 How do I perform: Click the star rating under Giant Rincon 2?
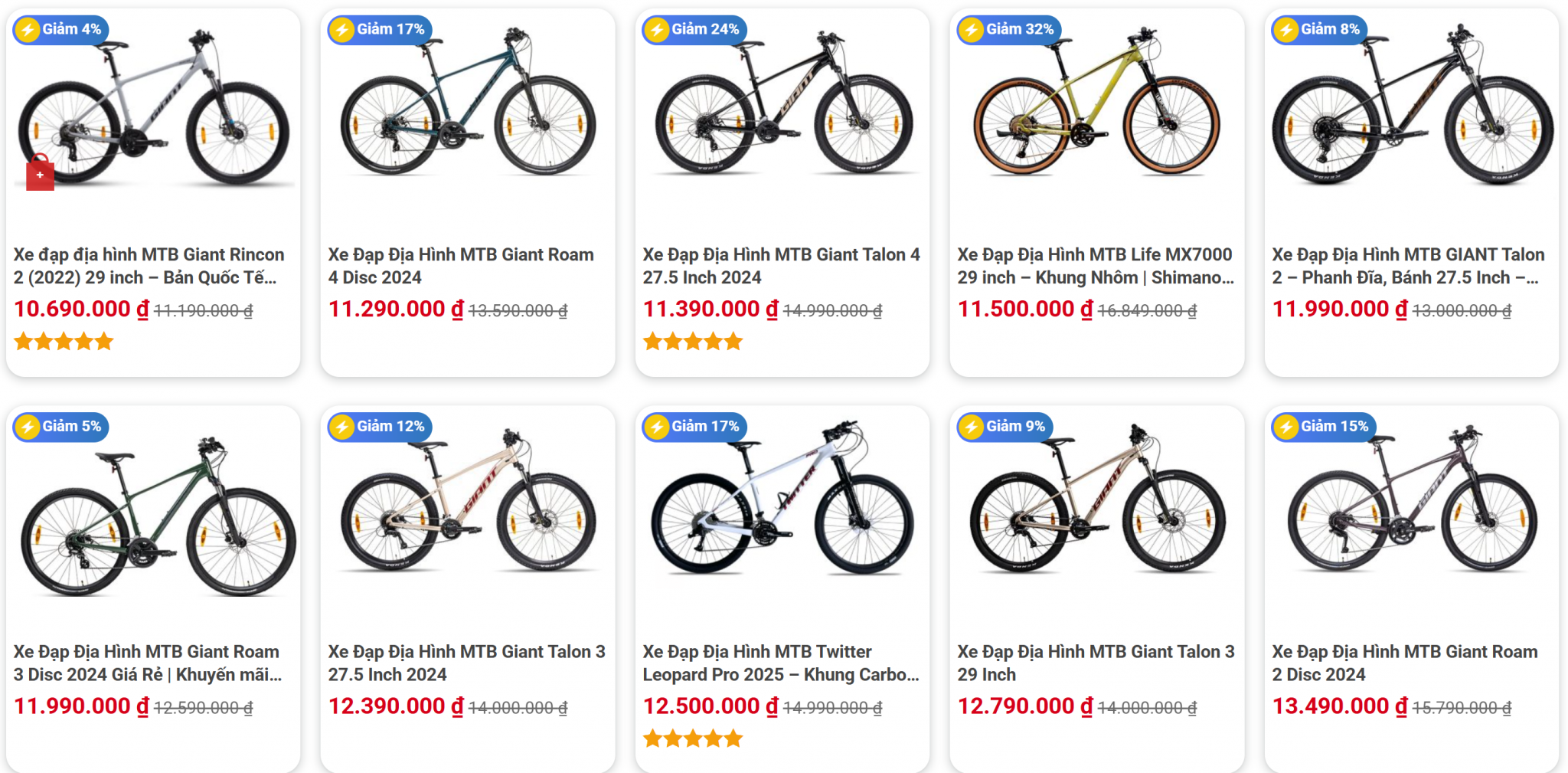[x=64, y=342]
